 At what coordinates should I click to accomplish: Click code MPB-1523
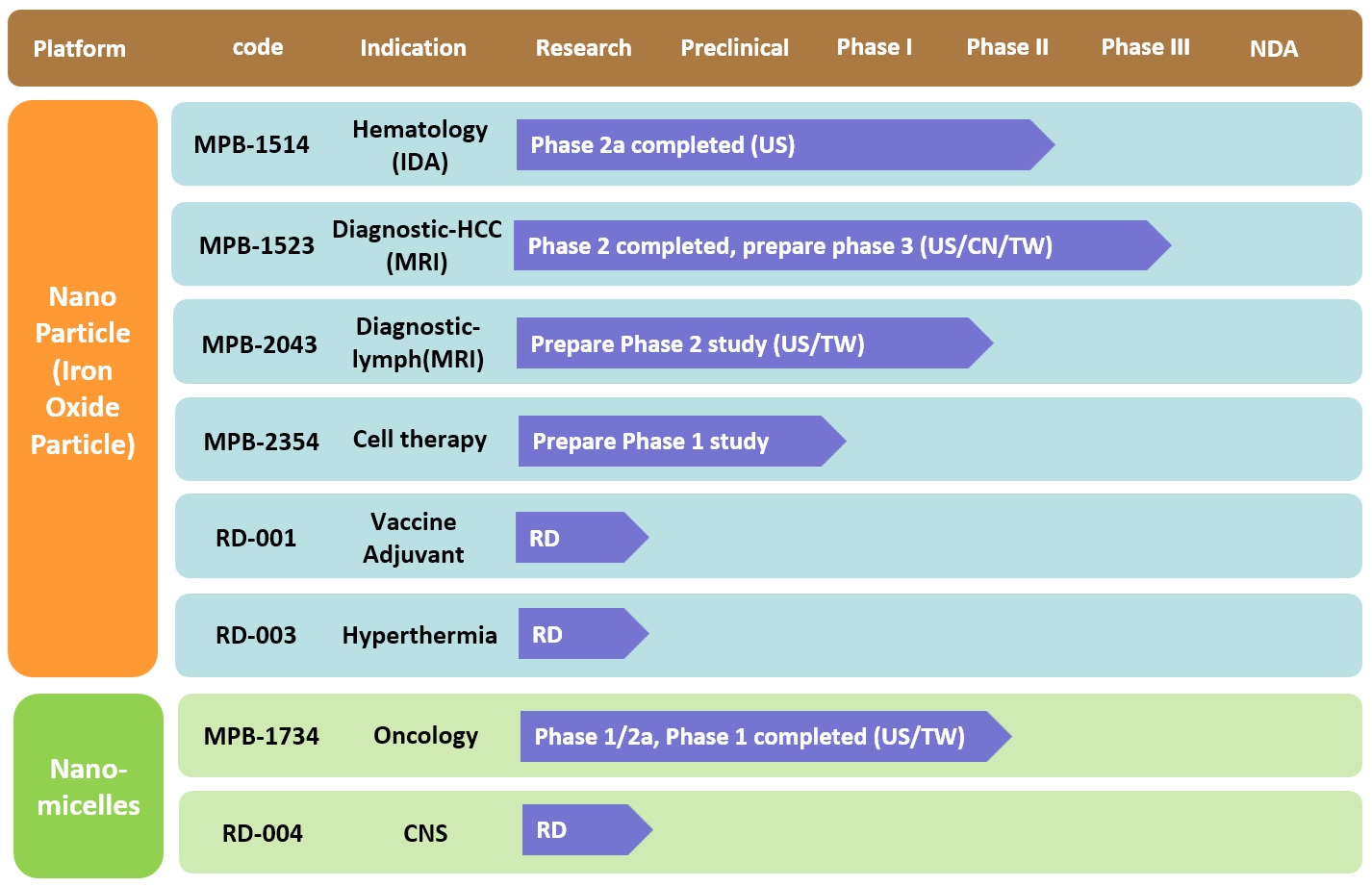256,245
